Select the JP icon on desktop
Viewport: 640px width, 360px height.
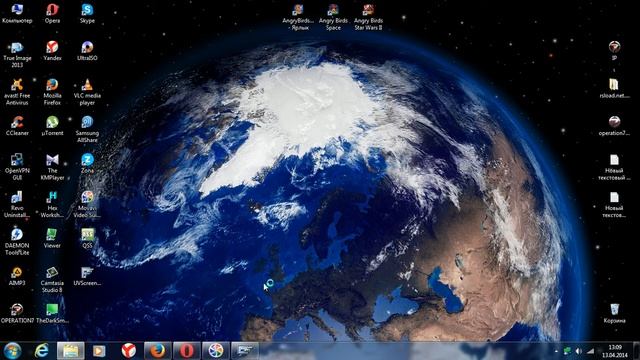(x=614, y=51)
